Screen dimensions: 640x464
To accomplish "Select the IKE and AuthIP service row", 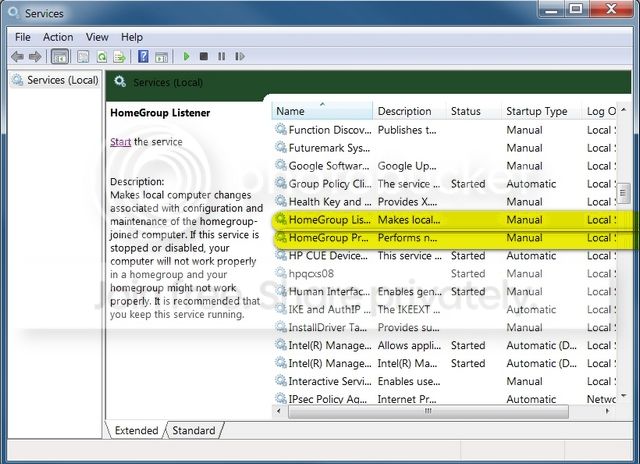I will pos(444,310).
